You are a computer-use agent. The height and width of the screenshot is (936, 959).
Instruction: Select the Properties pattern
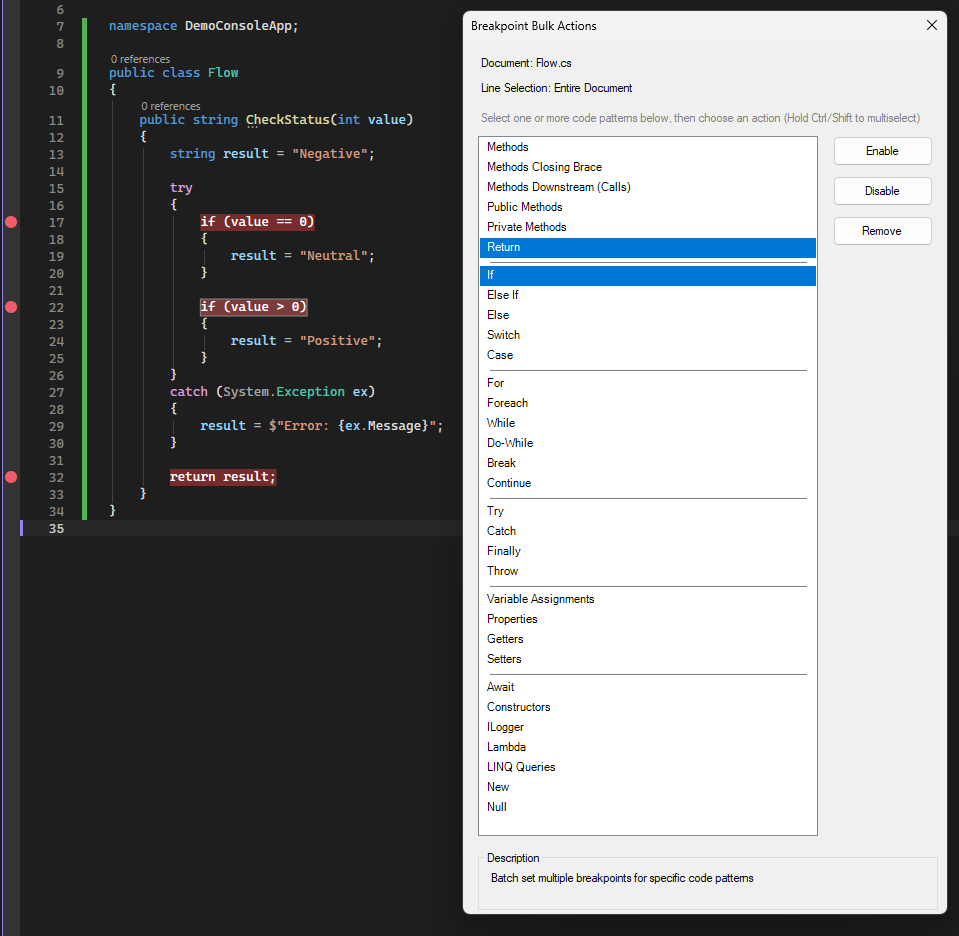pos(648,619)
